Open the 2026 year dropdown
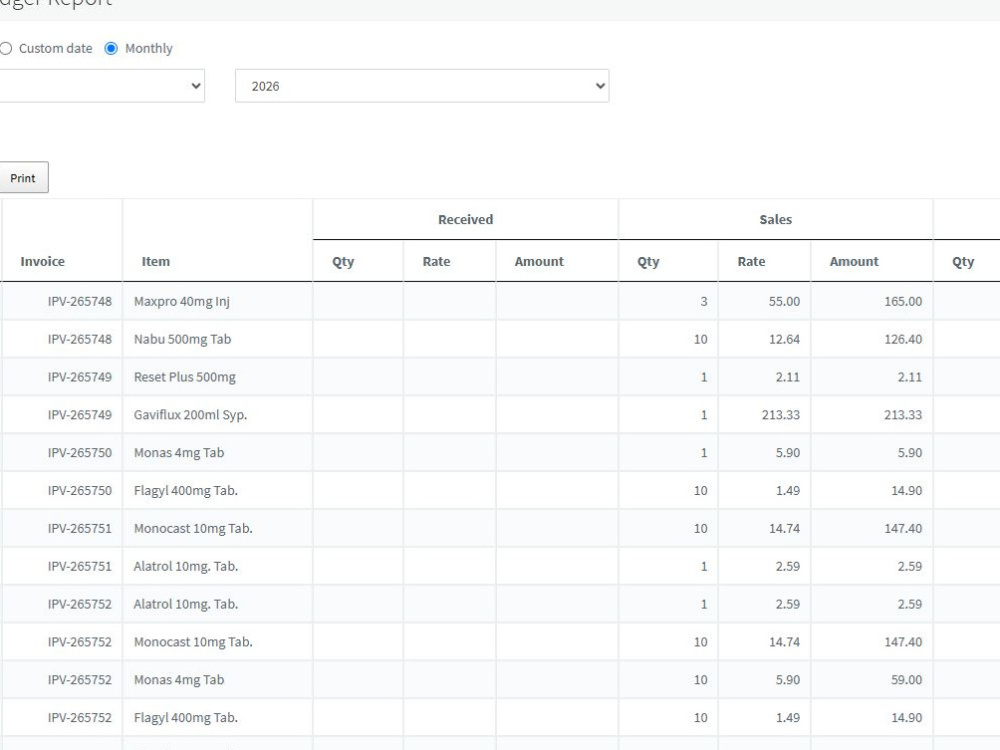Viewport: 1000px width, 750px height. [422, 86]
